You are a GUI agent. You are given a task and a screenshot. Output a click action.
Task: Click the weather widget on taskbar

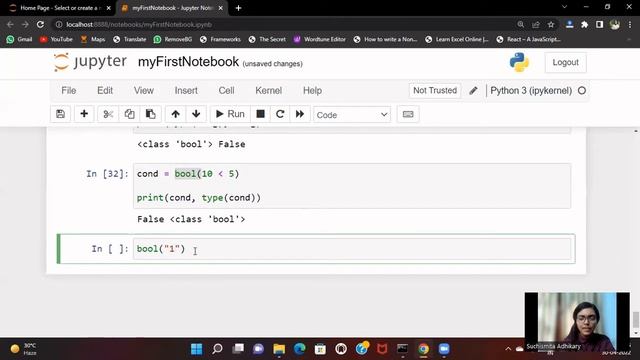coord(24,349)
